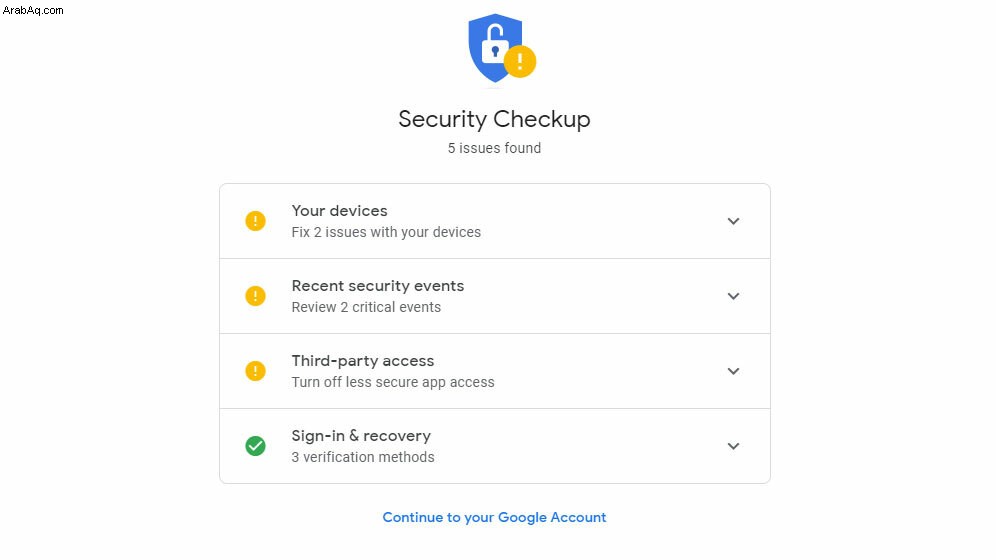The height and width of the screenshot is (560, 996).
Task: Expand the Your devices section chevron
Action: pyautogui.click(x=733, y=221)
